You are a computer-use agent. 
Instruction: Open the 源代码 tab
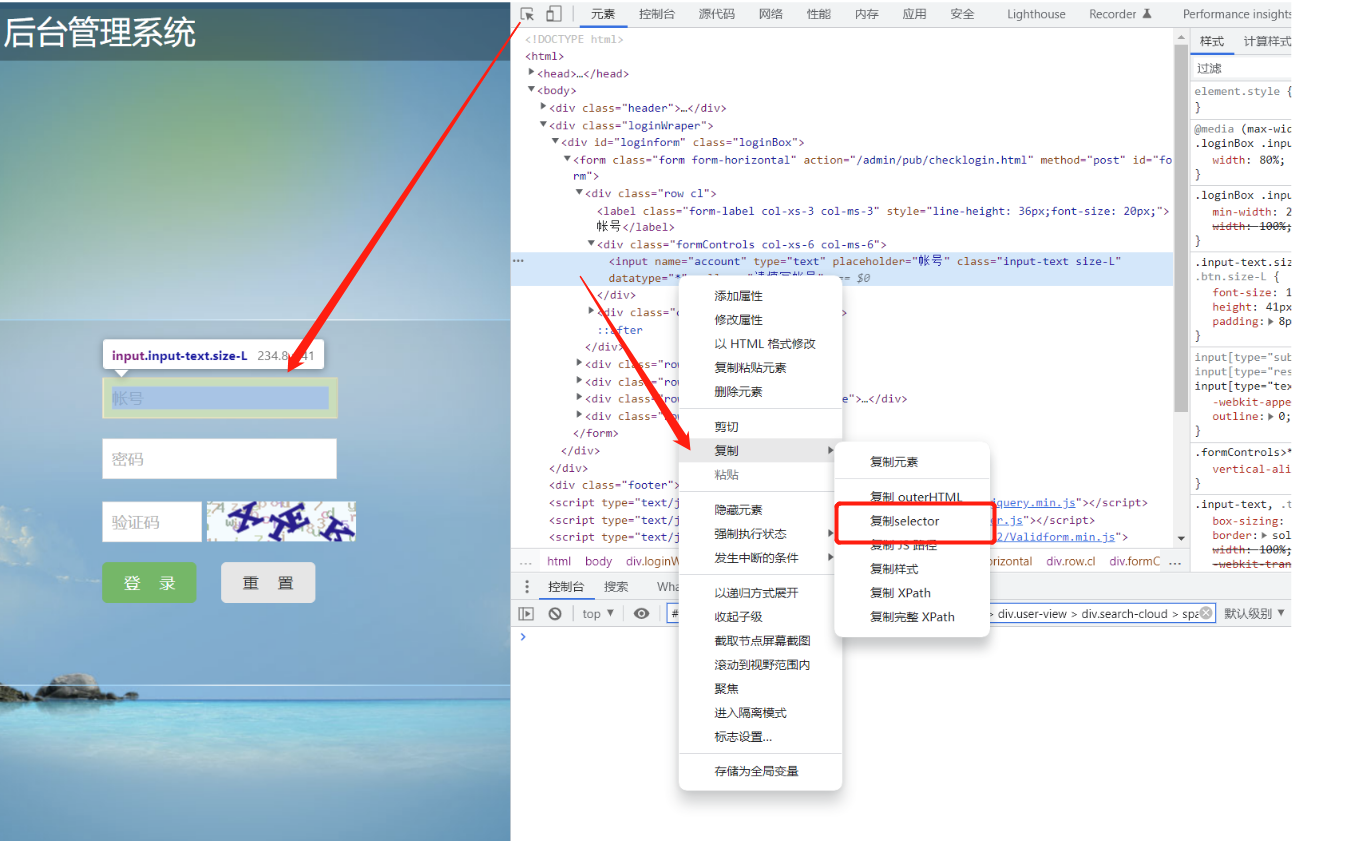(716, 14)
